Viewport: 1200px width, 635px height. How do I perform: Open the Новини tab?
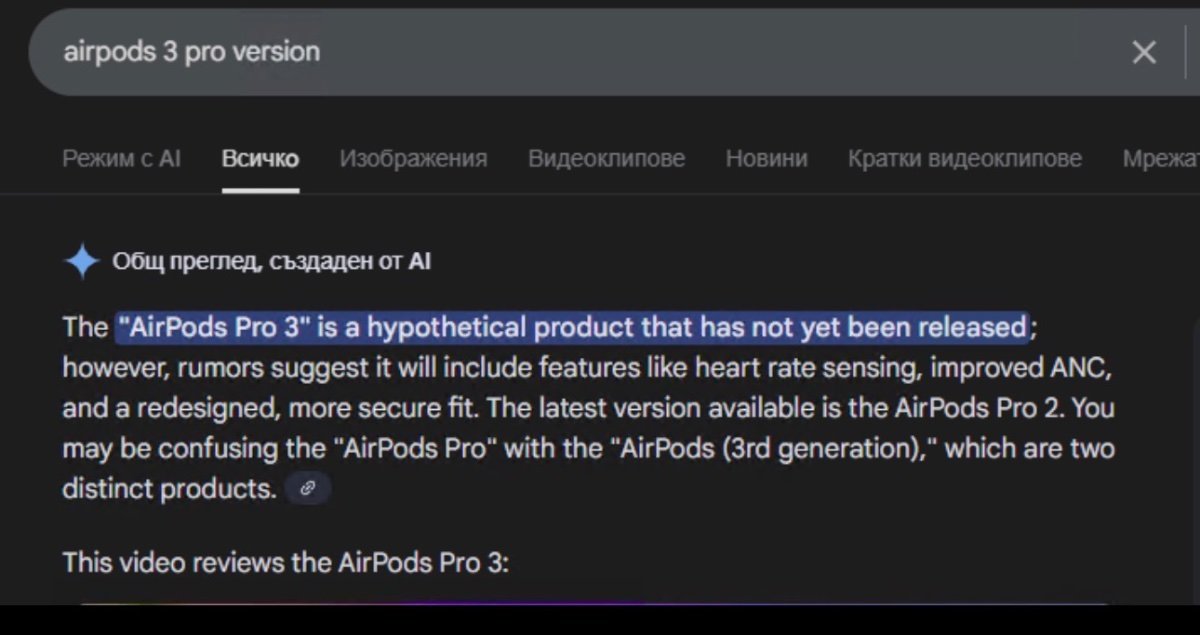click(766, 158)
